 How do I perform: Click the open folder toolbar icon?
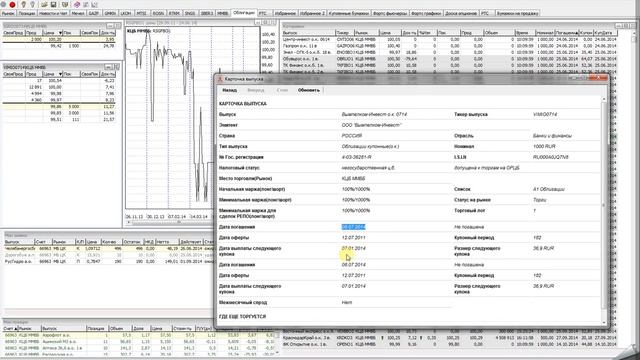coord(44,4)
